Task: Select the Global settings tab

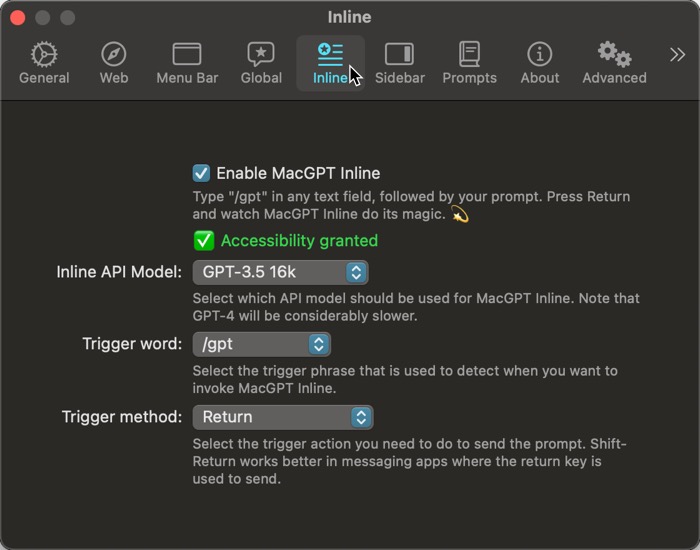Action: [261, 63]
